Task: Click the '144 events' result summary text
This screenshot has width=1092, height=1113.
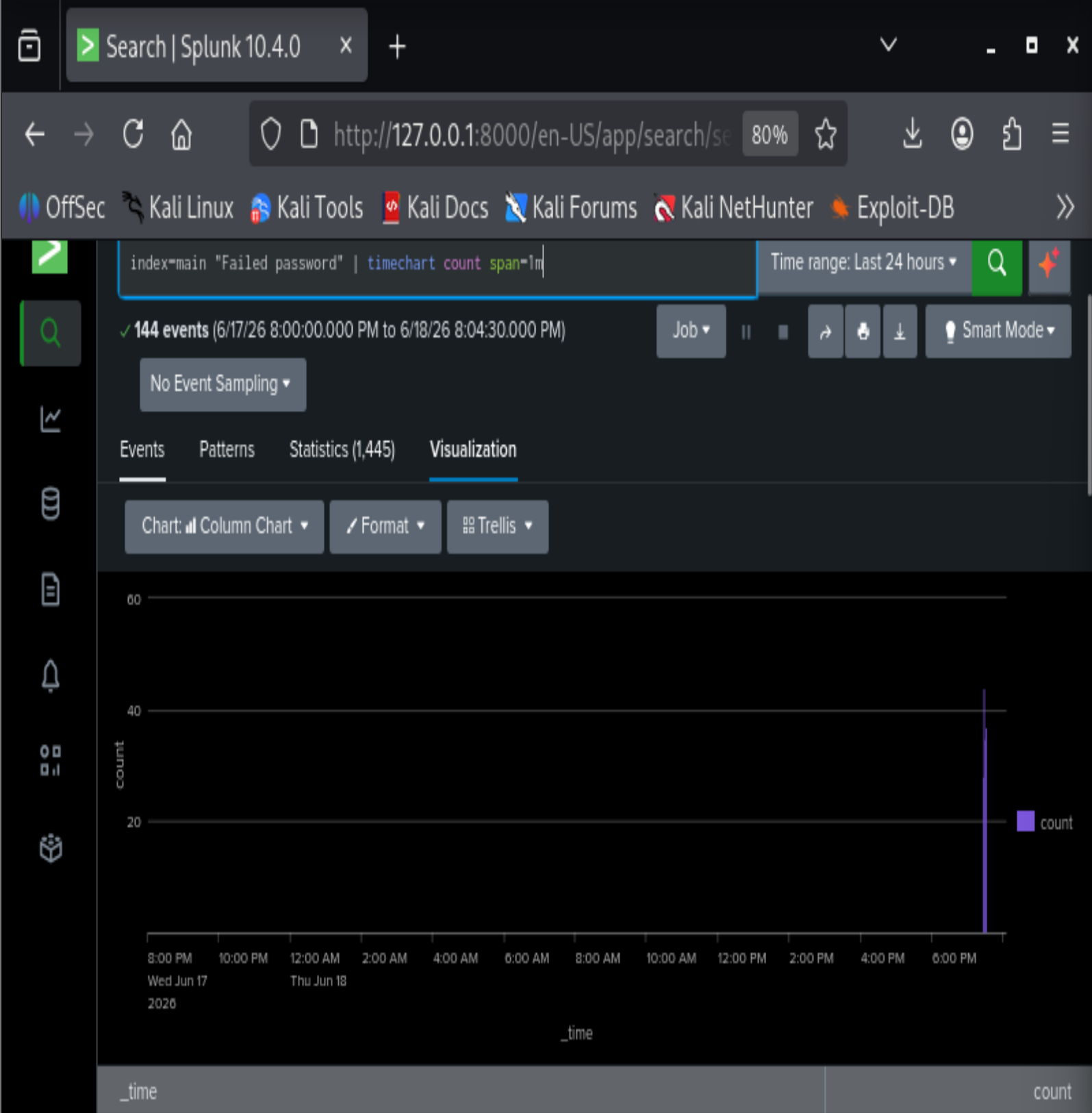Action: point(171,331)
